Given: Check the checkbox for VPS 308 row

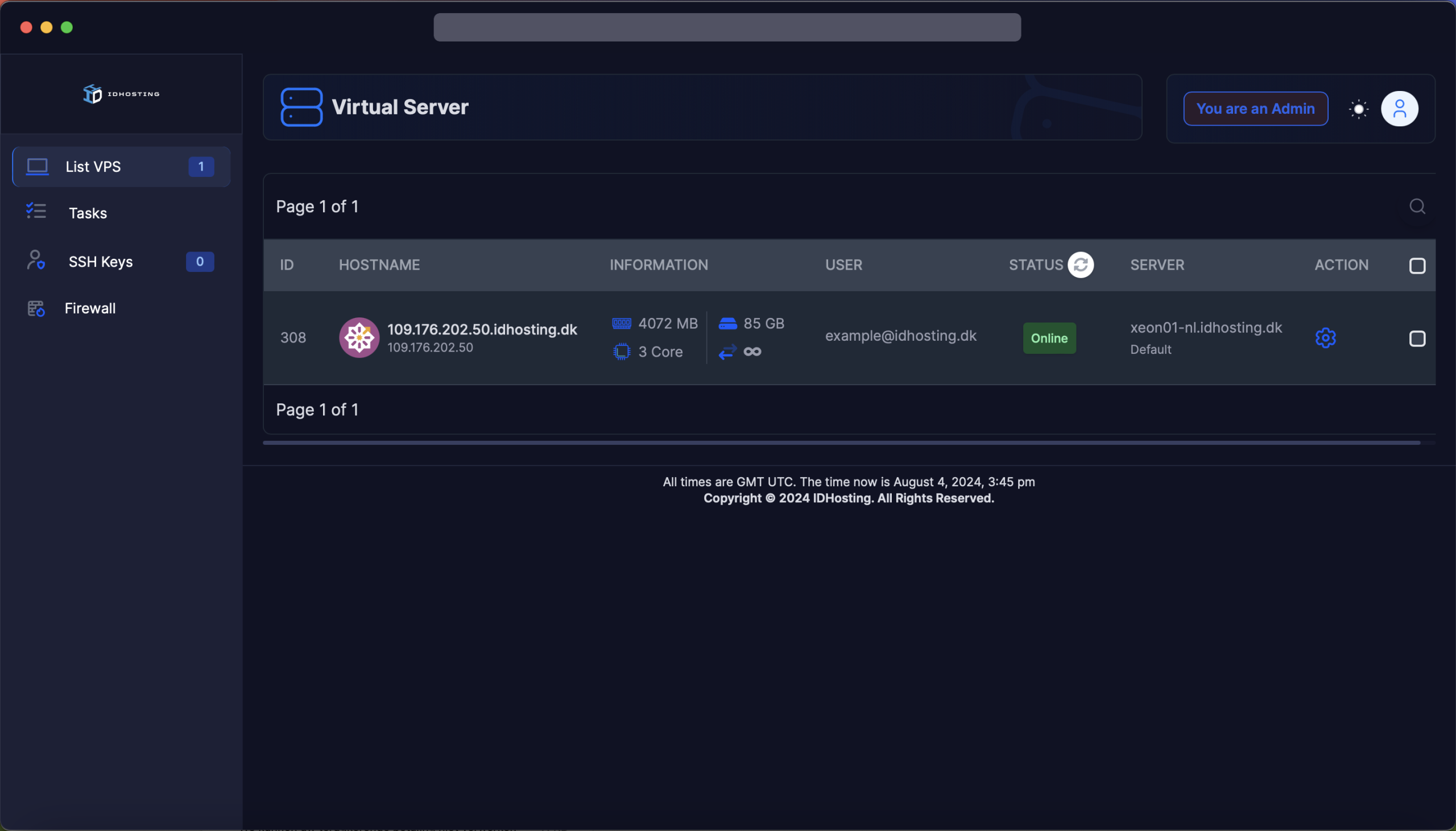Looking at the screenshot, I should 1417,338.
